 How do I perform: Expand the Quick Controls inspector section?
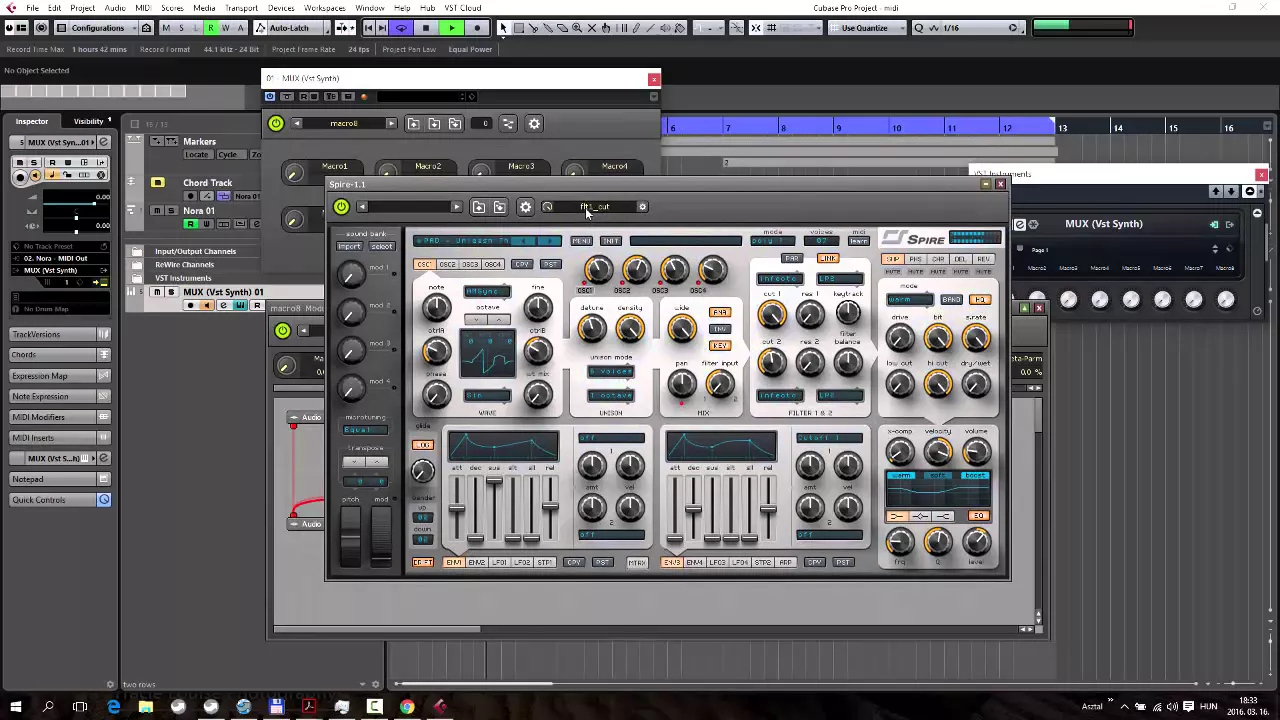[x=58, y=500]
